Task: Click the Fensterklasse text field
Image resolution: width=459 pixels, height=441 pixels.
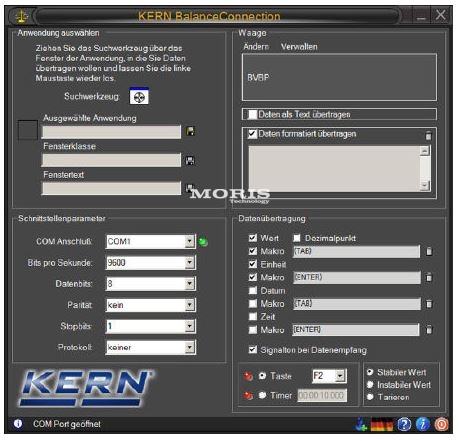Action: (x=111, y=160)
